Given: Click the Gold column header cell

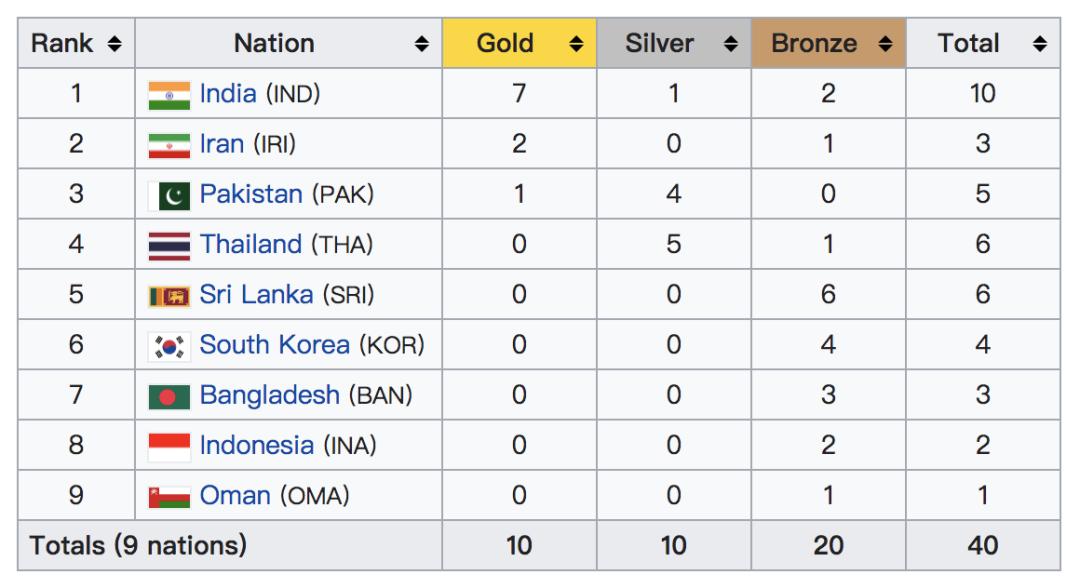Looking at the screenshot, I should [x=505, y=44].
